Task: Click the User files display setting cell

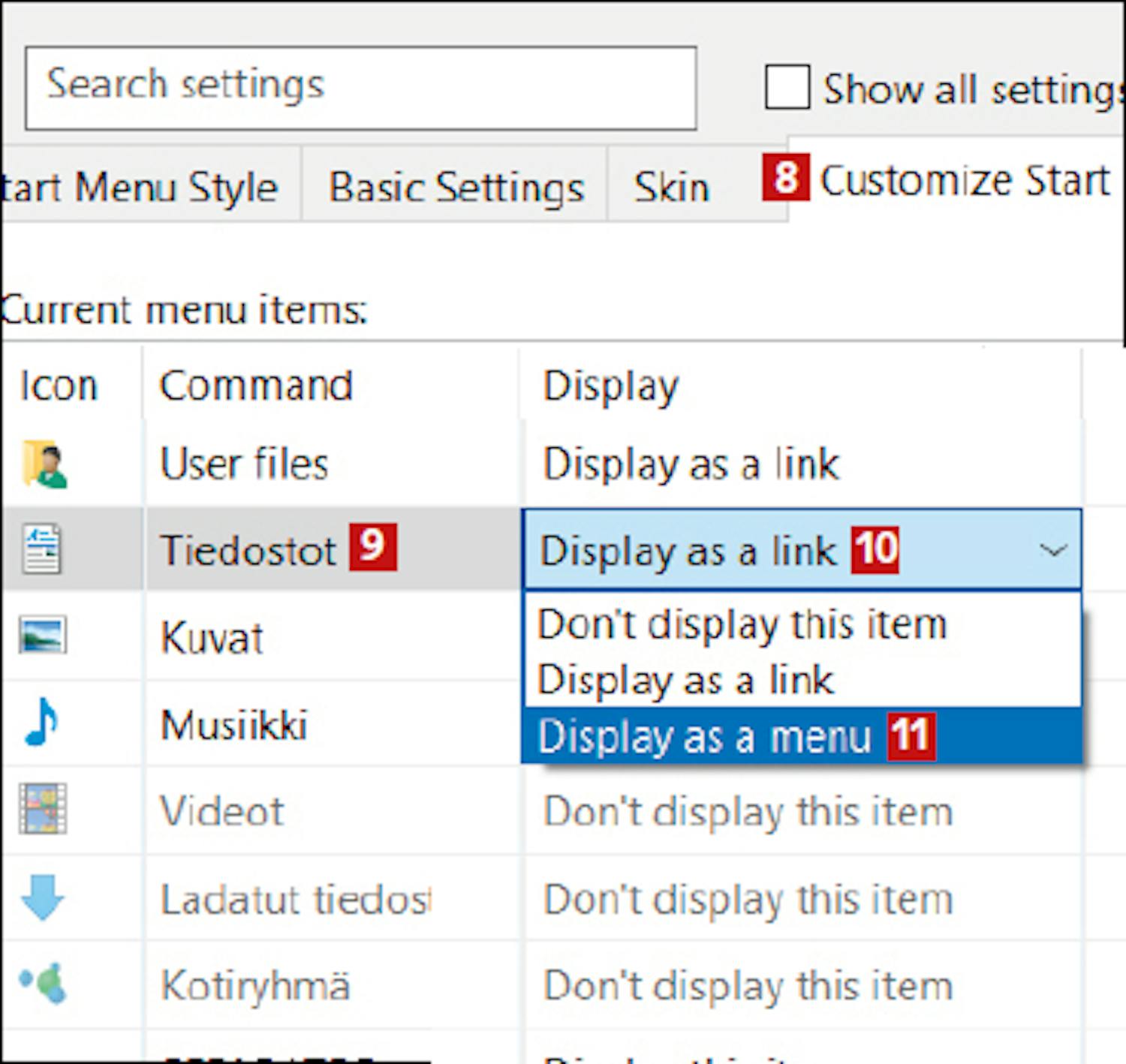Action: tap(691, 464)
